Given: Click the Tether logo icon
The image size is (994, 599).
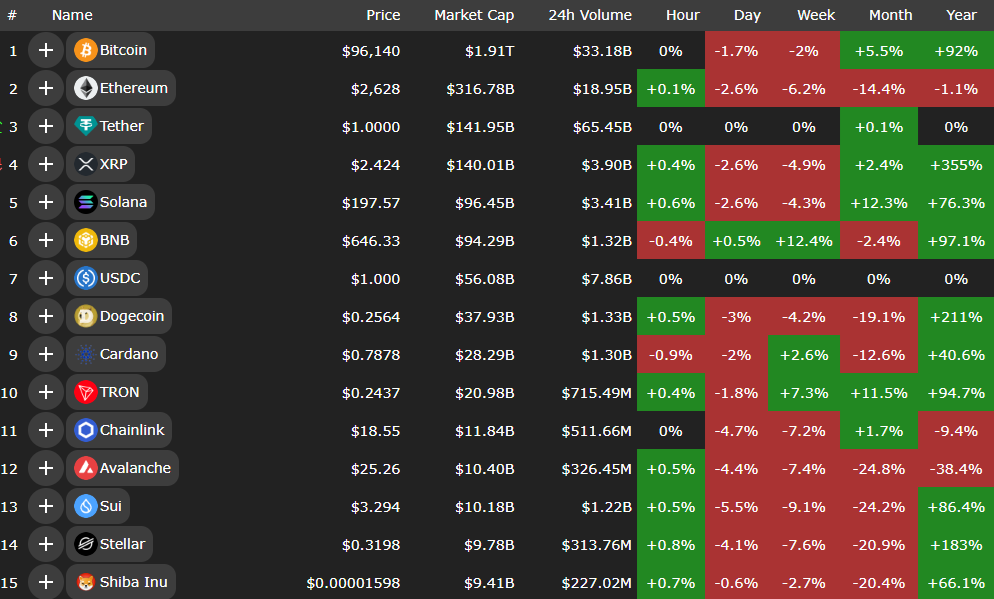Looking at the screenshot, I should click(85, 126).
